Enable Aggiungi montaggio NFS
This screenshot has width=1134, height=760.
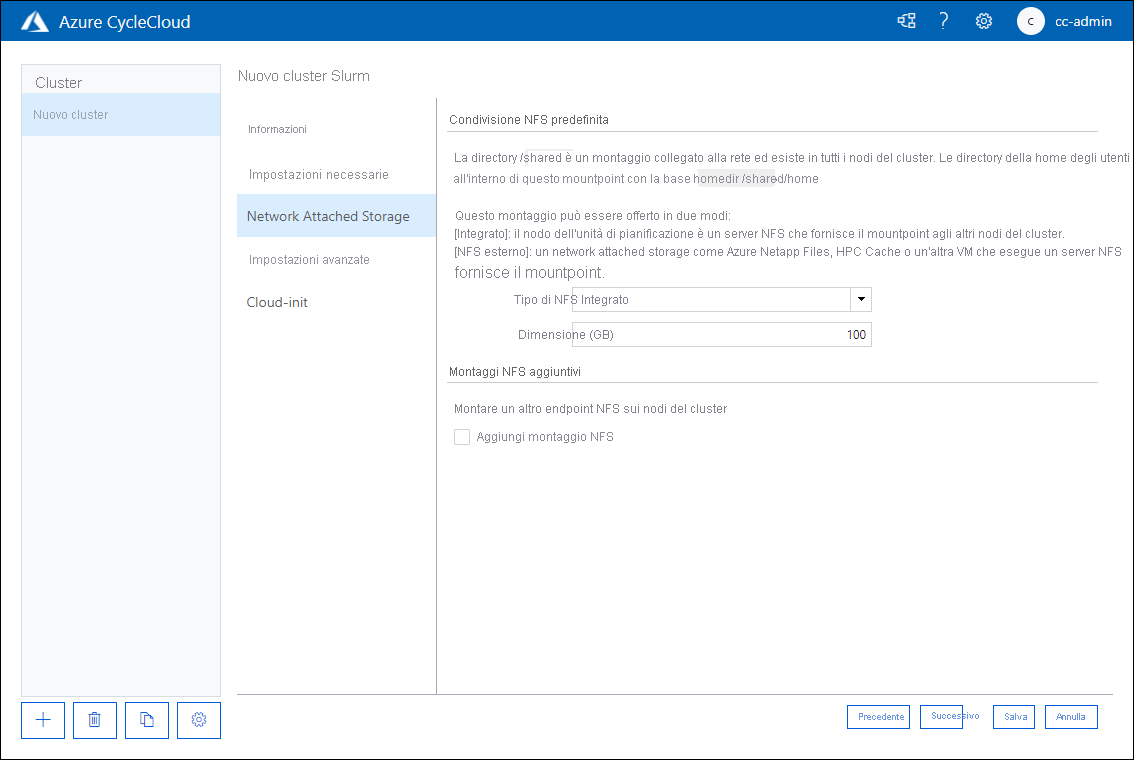pyautogui.click(x=461, y=437)
